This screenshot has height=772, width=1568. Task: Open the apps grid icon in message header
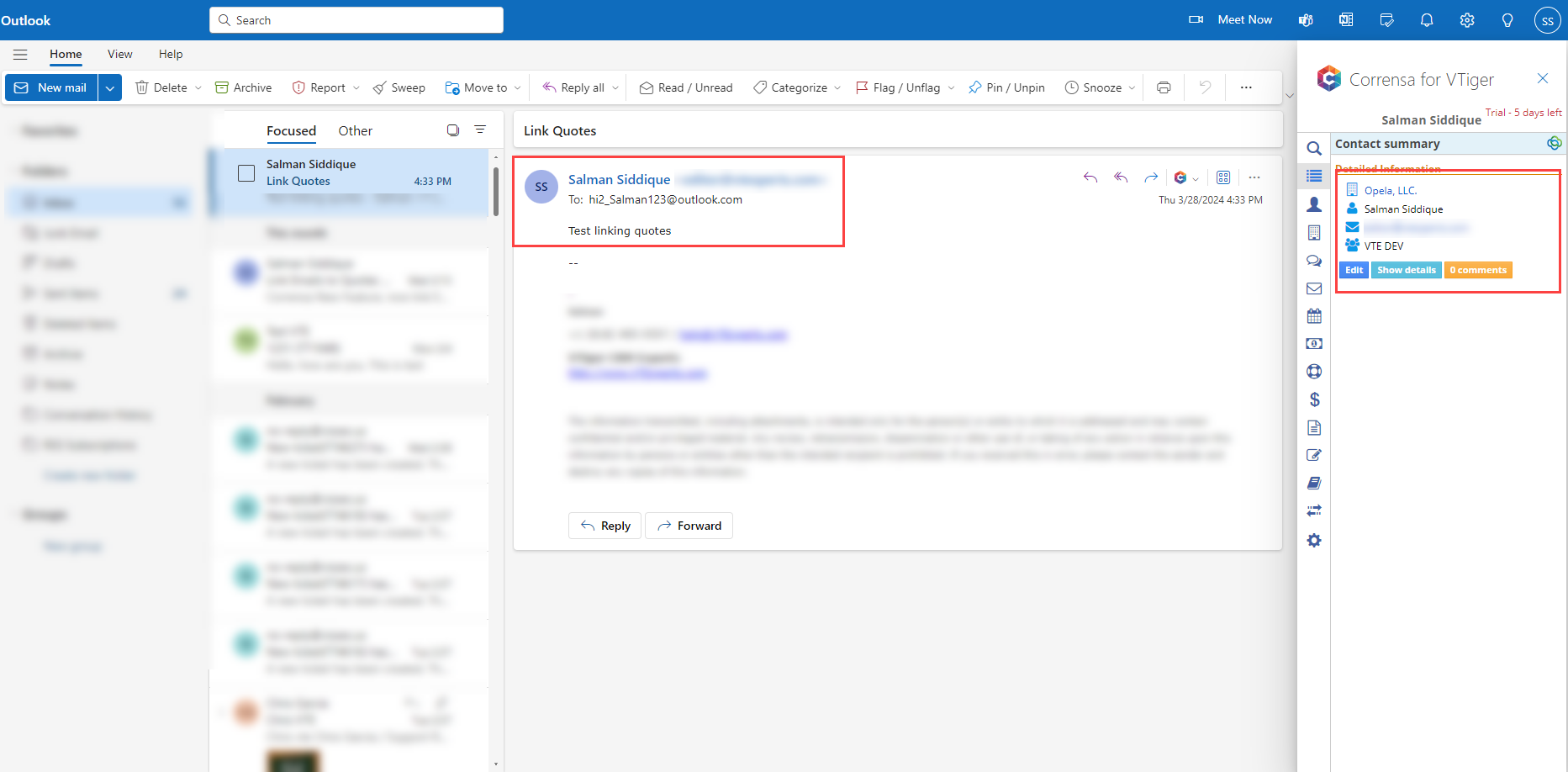coord(1223,177)
